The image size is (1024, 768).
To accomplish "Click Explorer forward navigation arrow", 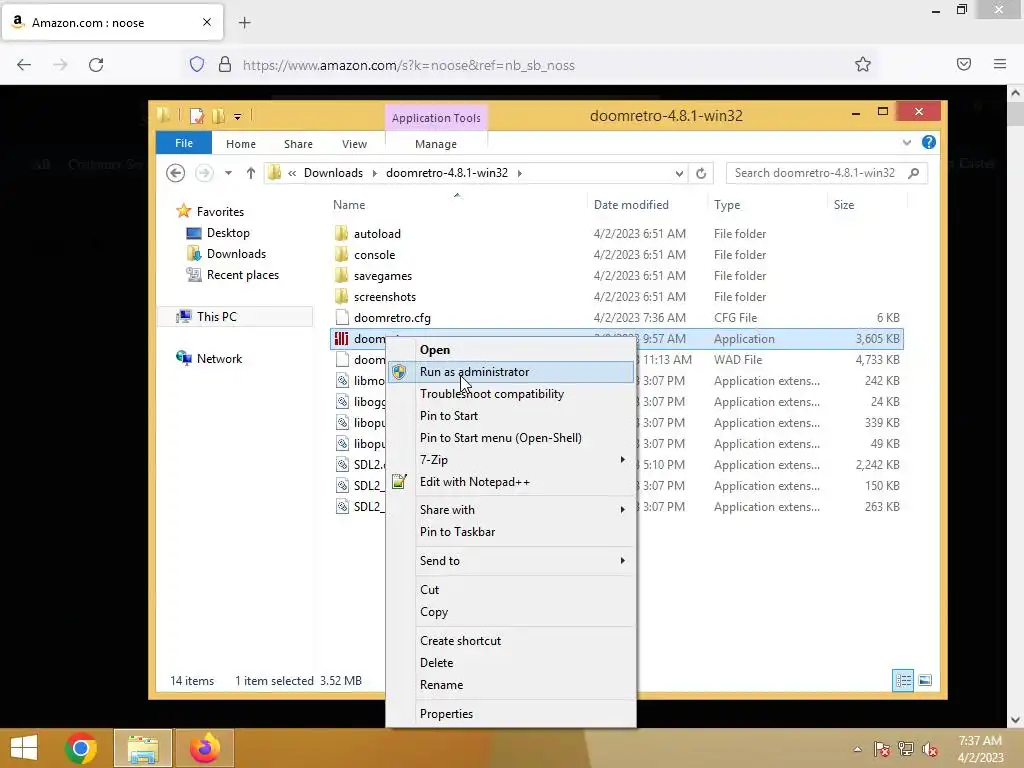I will tap(204, 173).
